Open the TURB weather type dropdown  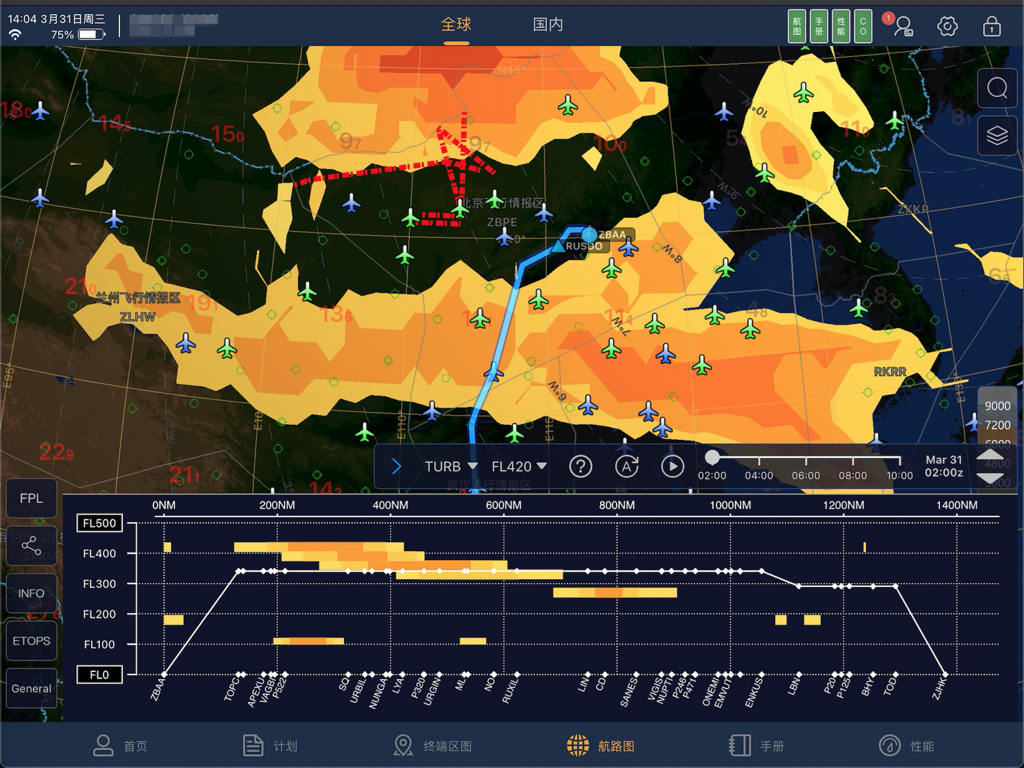point(448,466)
